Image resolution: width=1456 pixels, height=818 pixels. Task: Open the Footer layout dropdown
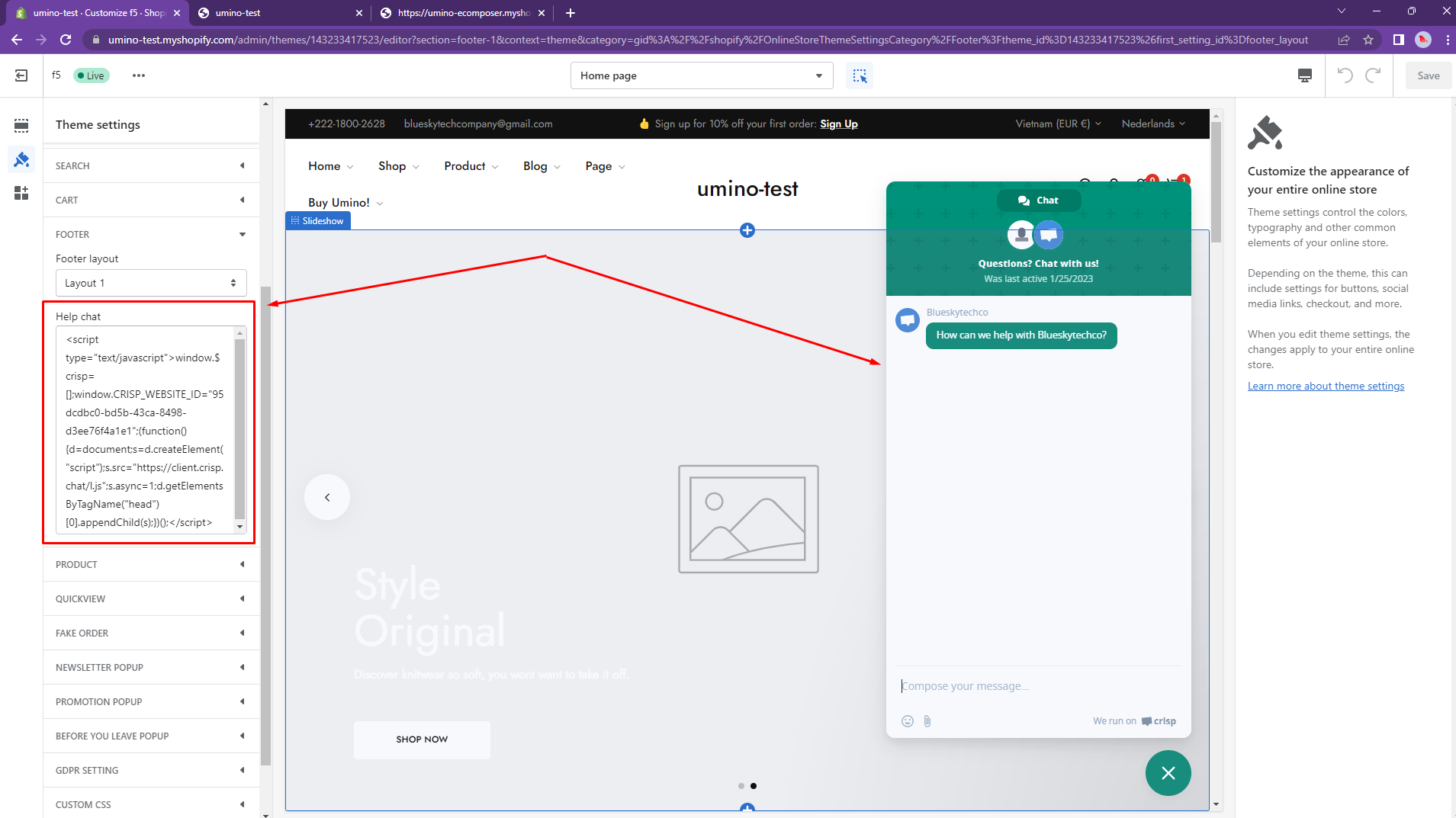click(151, 283)
